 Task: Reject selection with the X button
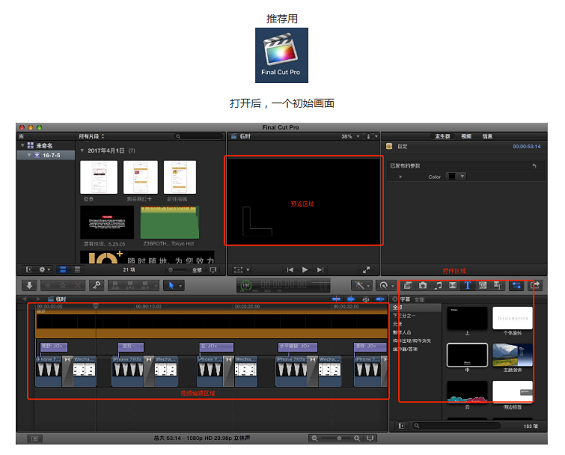pos(78,285)
